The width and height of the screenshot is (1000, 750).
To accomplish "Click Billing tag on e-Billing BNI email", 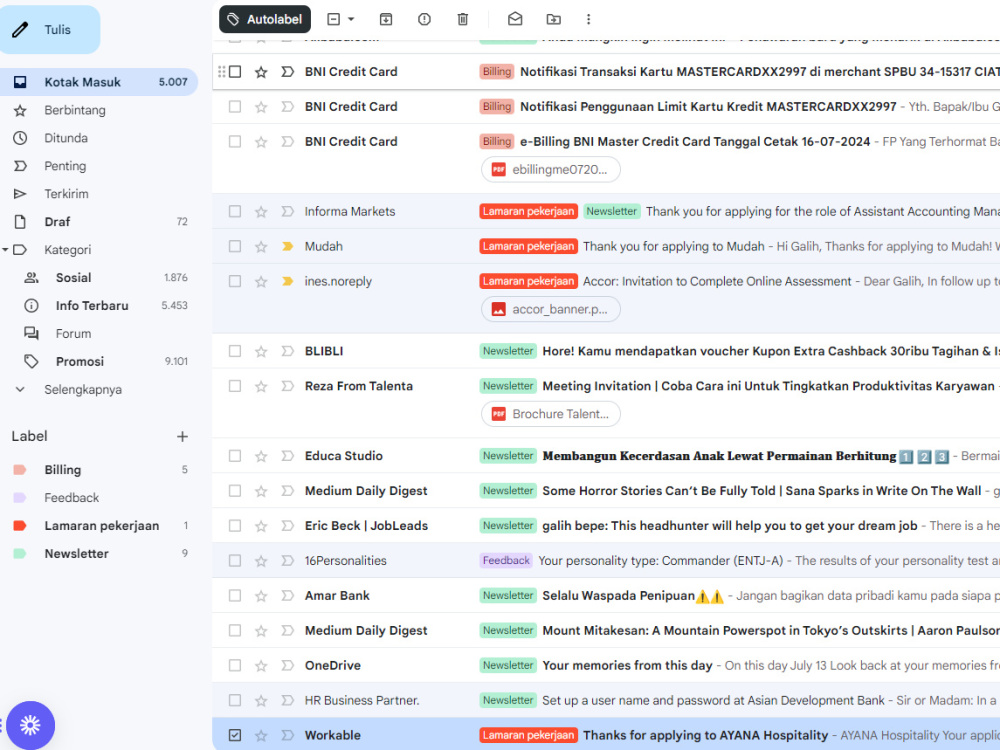I will pyautogui.click(x=497, y=142).
